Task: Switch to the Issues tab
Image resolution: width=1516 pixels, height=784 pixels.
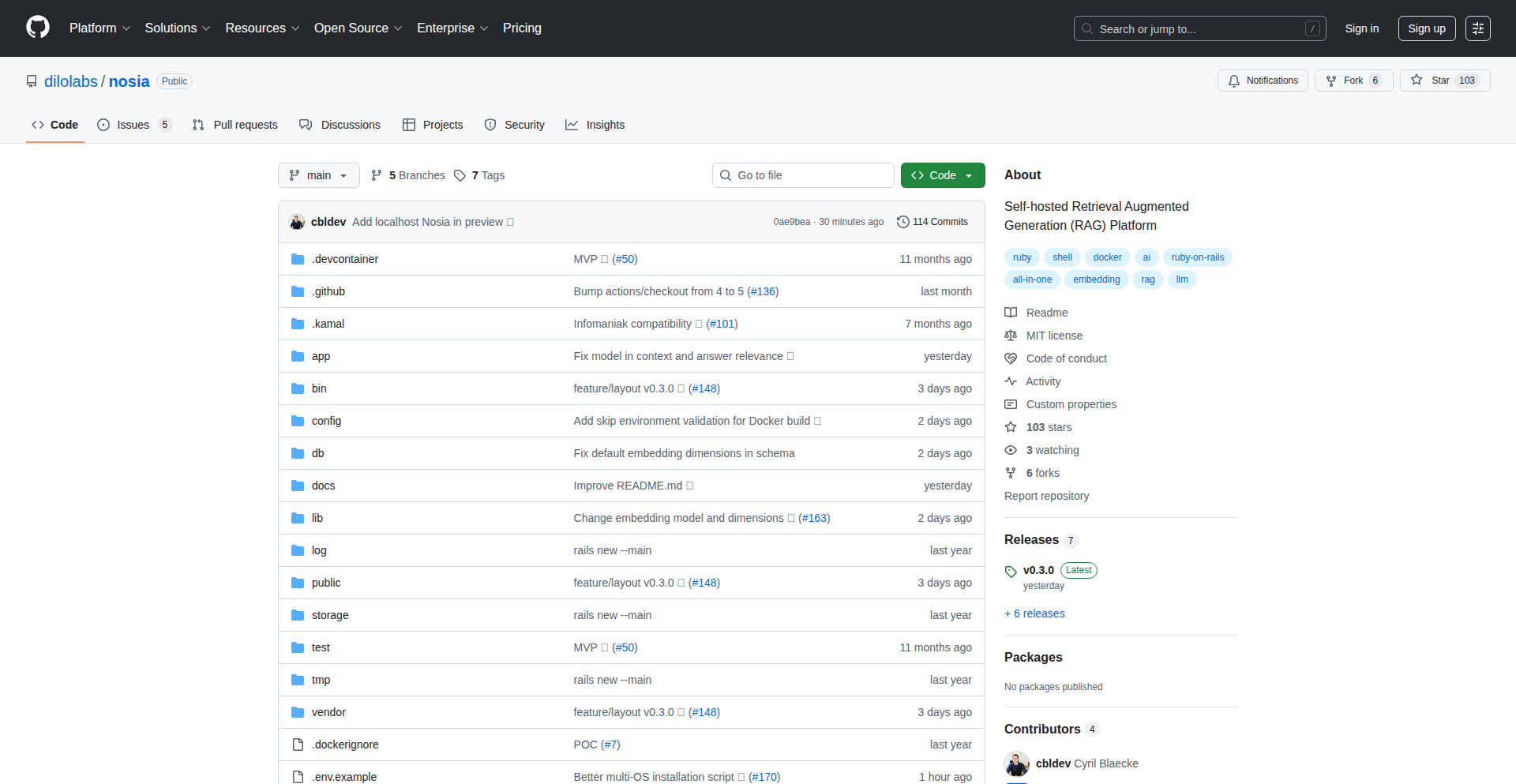Action: tap(133, 125)
